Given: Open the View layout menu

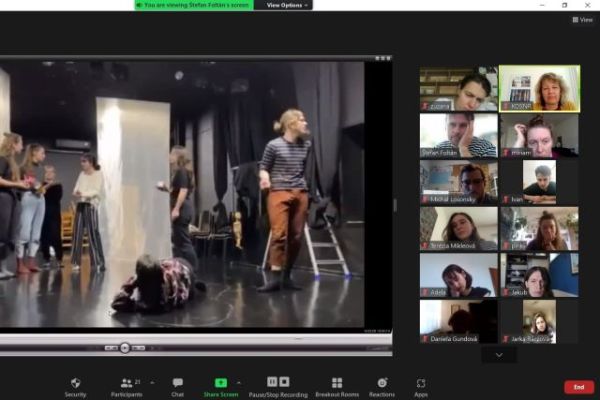Looking at the screenshot, I should [582, 19].
